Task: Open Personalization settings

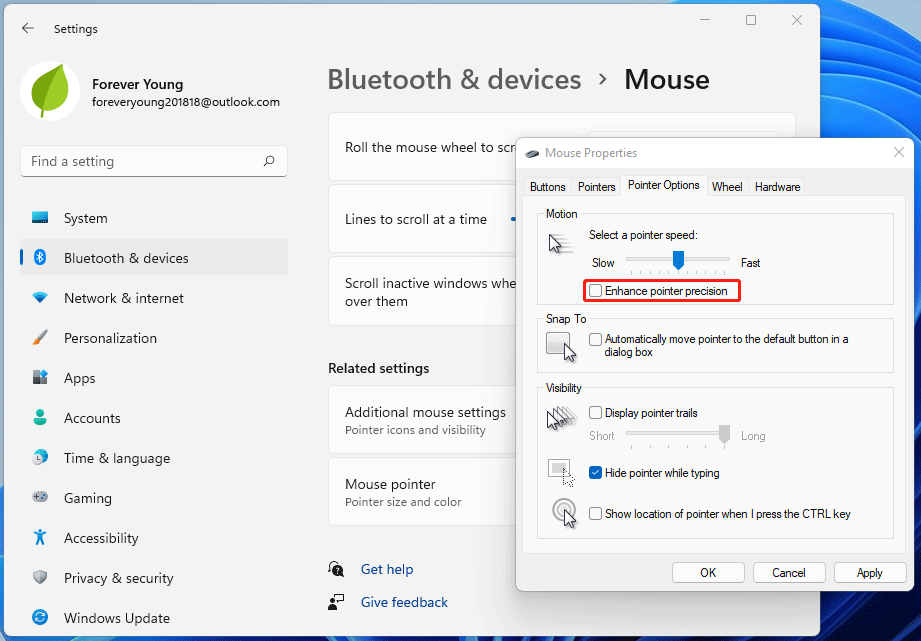Action: point(154,338)
